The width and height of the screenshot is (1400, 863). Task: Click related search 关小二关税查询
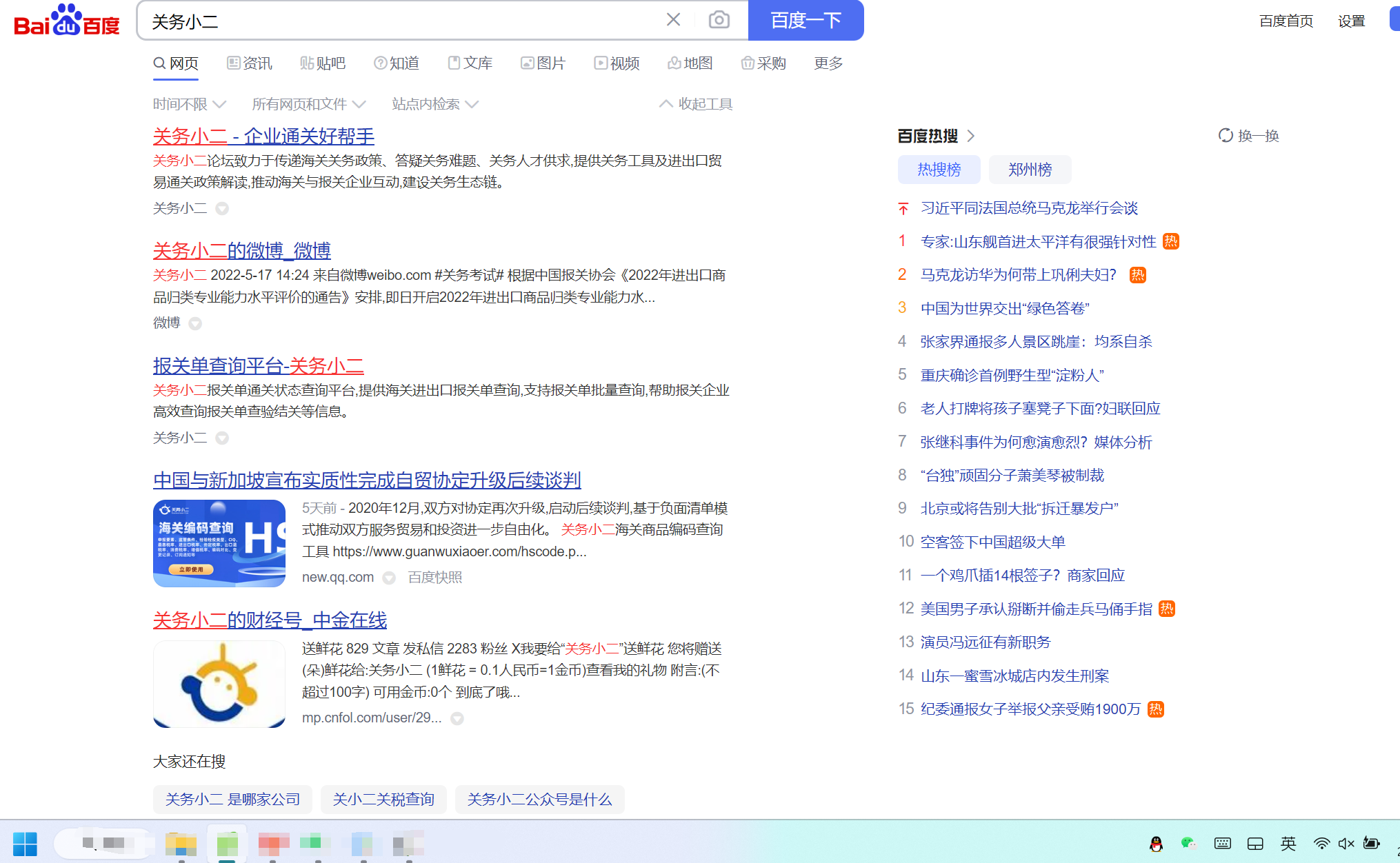tap(383, 800)
